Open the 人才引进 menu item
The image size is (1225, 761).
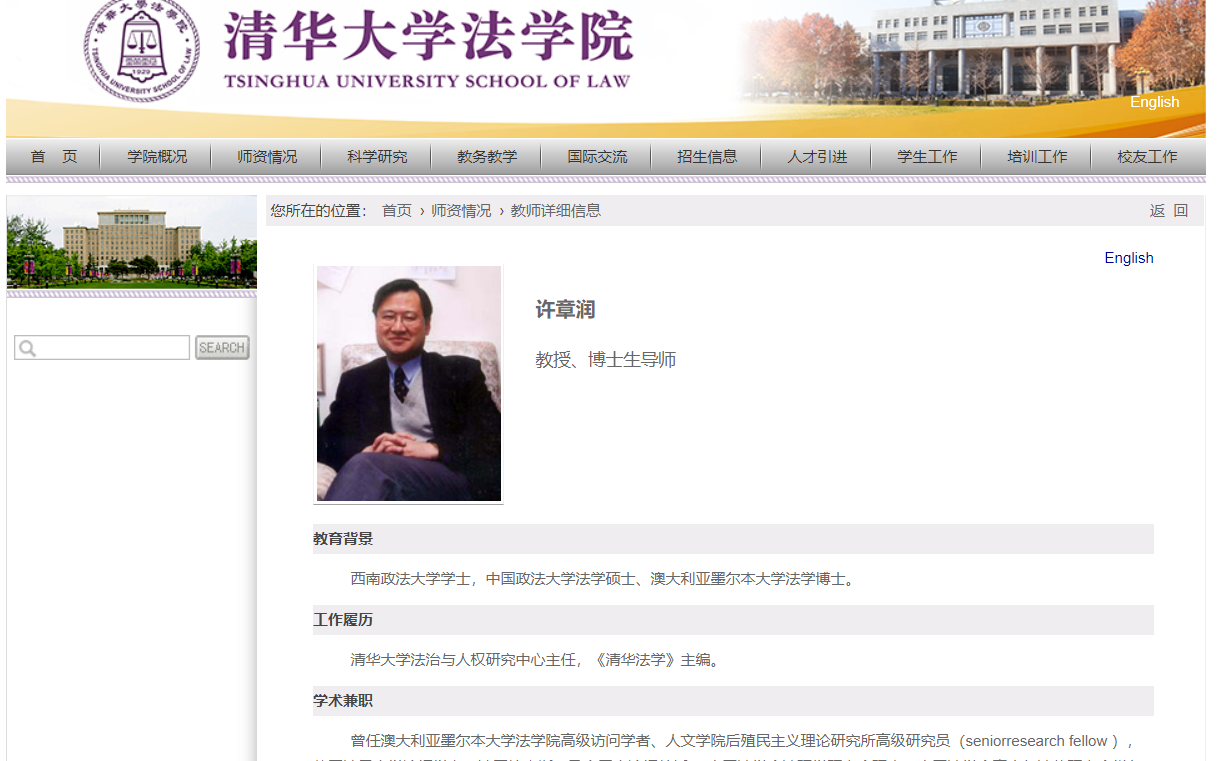click(817, 157)
